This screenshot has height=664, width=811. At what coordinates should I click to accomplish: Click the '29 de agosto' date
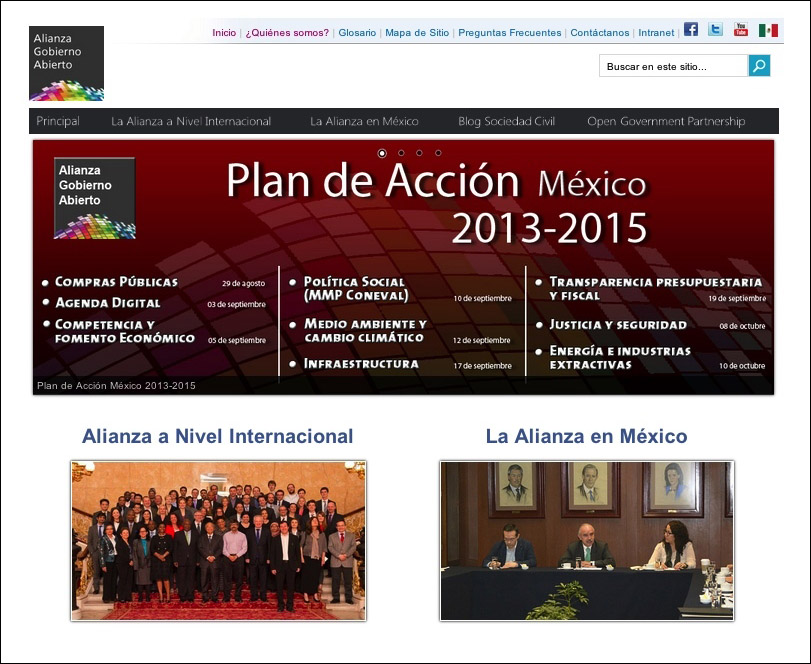[244, 283]
